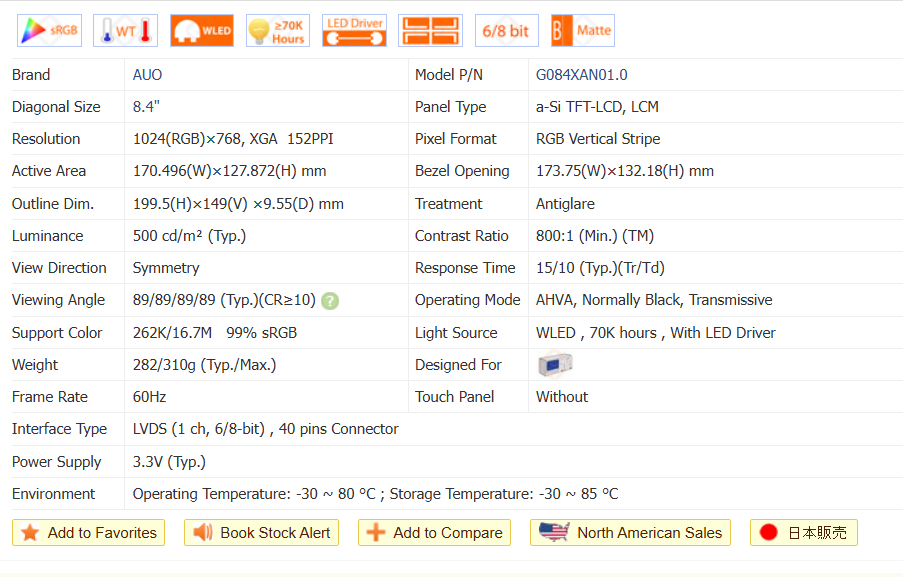Viewport: 903px width, 577px height.
Task: Open the LED Driver feature badge
Action: coord(354,31)
